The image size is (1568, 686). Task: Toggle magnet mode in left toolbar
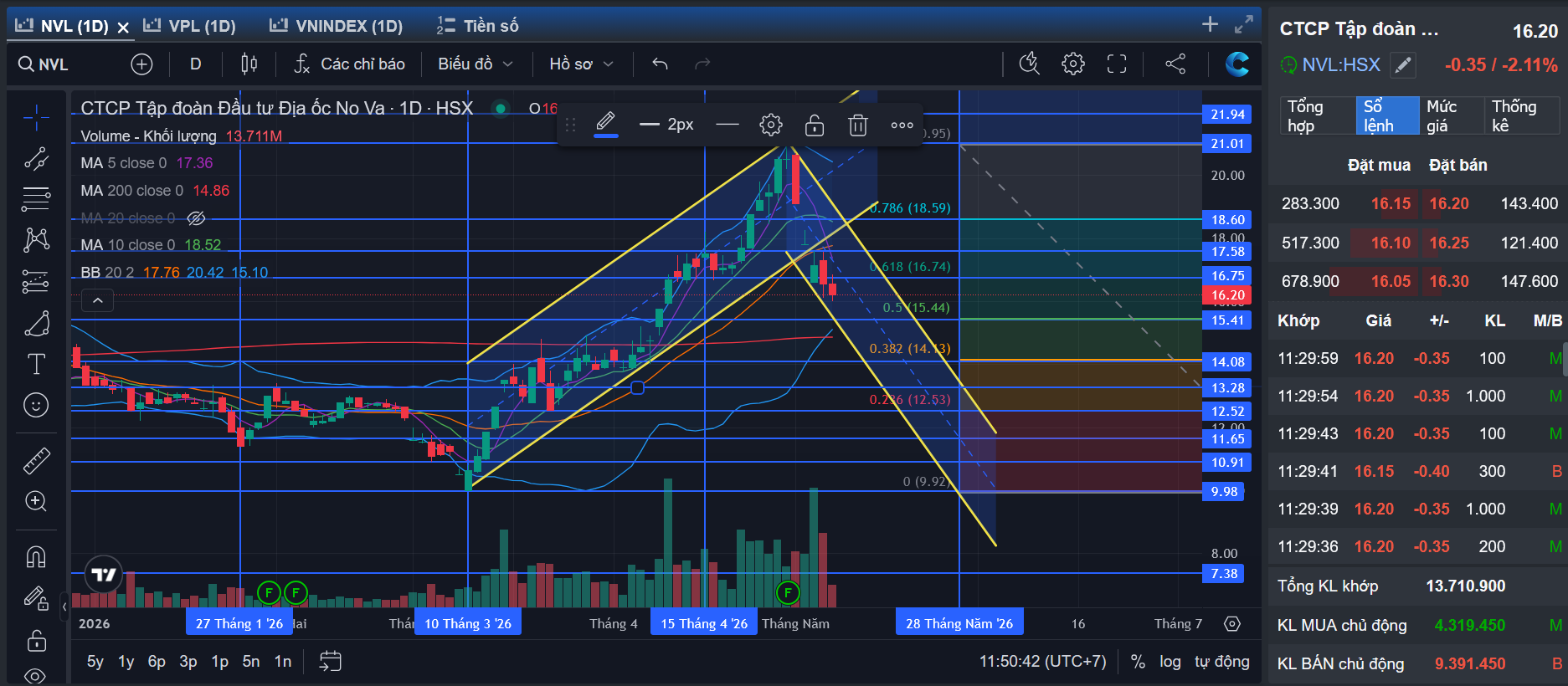pos(36,556)
